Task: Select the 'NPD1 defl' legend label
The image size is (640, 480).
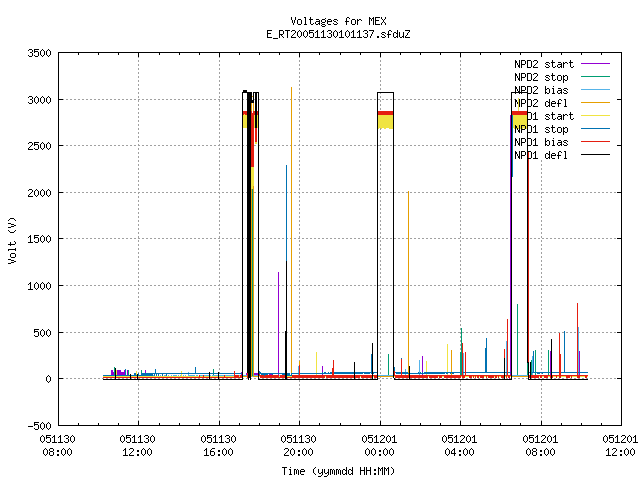Action: pyautogui.click(x=541, y=156)
